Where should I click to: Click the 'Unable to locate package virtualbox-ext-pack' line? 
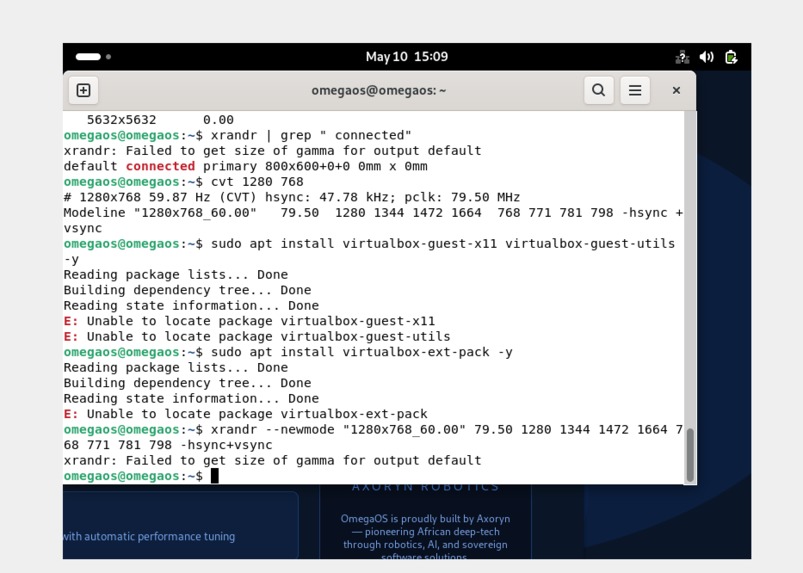pyautogui.click(x=245, y=414)
